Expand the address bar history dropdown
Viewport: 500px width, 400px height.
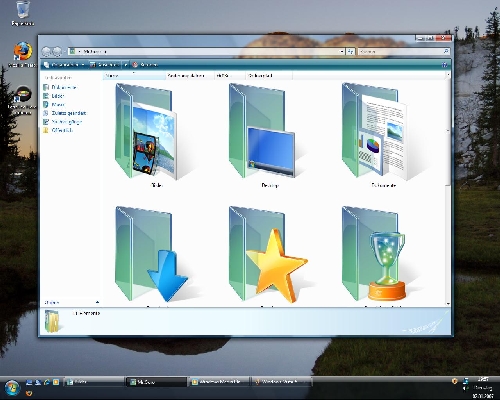[342, 52]
